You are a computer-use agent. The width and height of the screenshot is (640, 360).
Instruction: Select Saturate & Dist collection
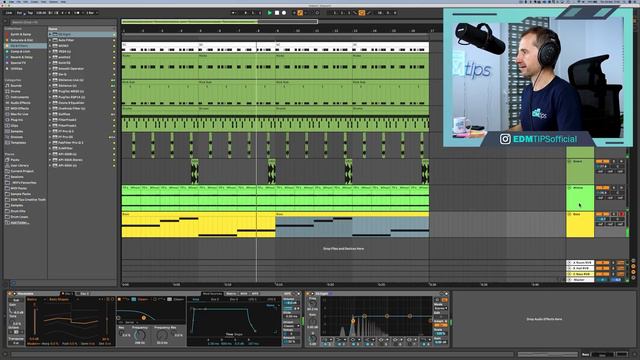(22, 40)
